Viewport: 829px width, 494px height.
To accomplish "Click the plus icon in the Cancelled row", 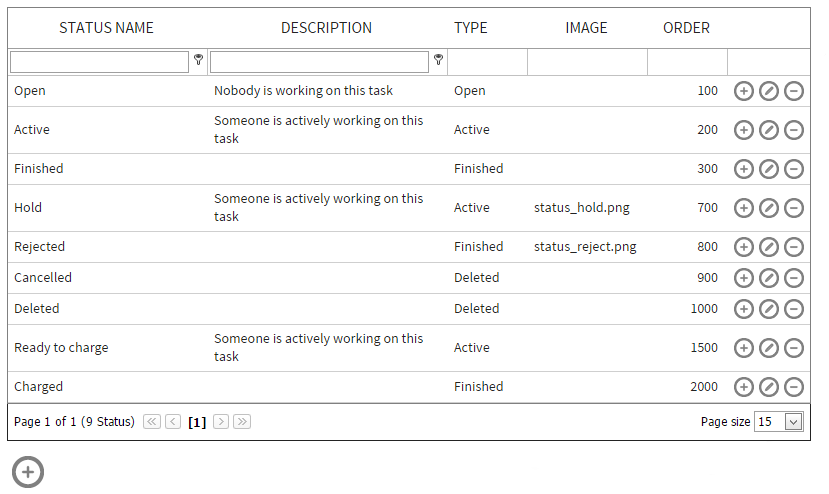I will [x=743, y=278].
